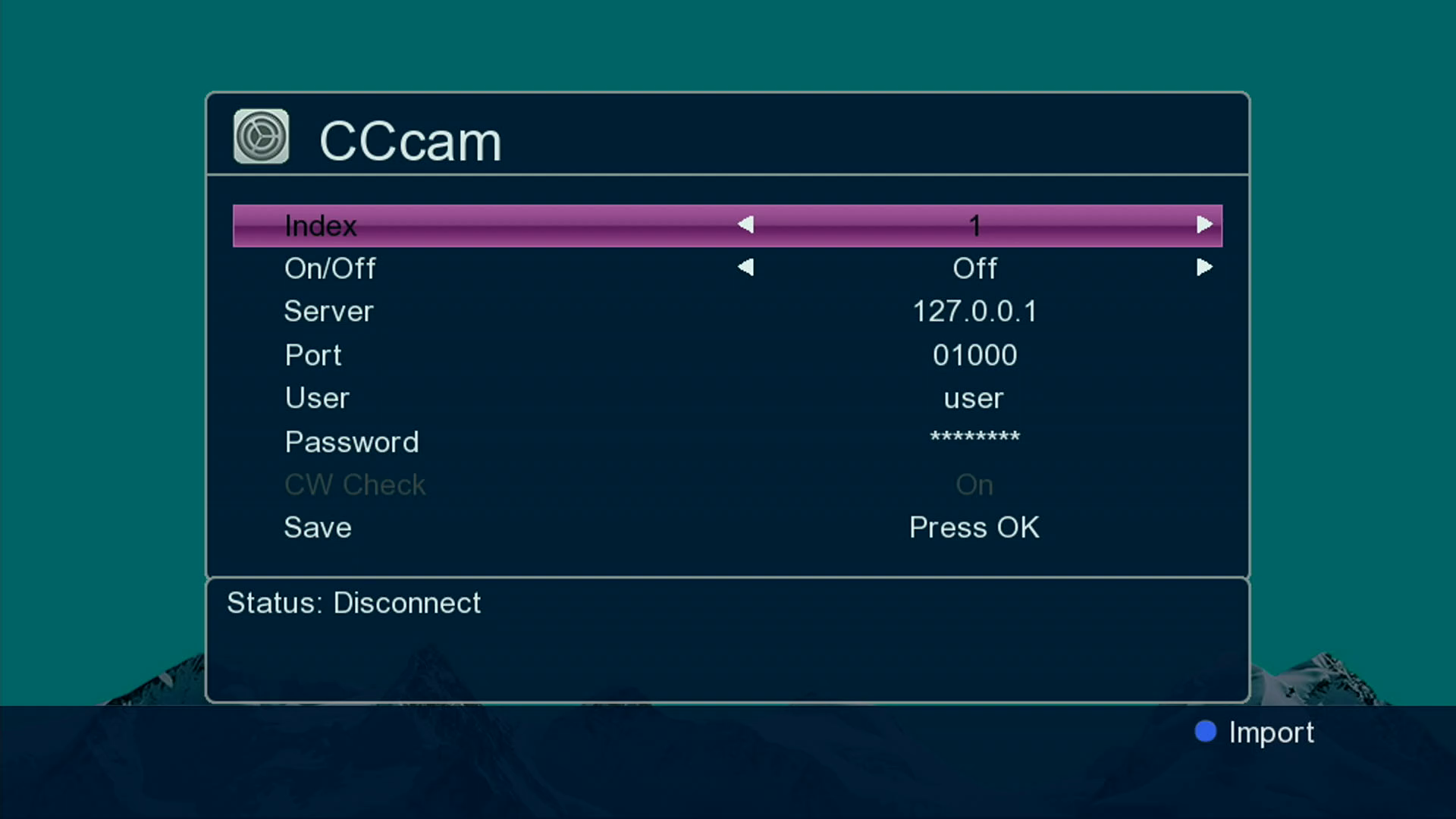Click the greyed CW Check On value
1456x819 pixels.
[x=974, y=485]
